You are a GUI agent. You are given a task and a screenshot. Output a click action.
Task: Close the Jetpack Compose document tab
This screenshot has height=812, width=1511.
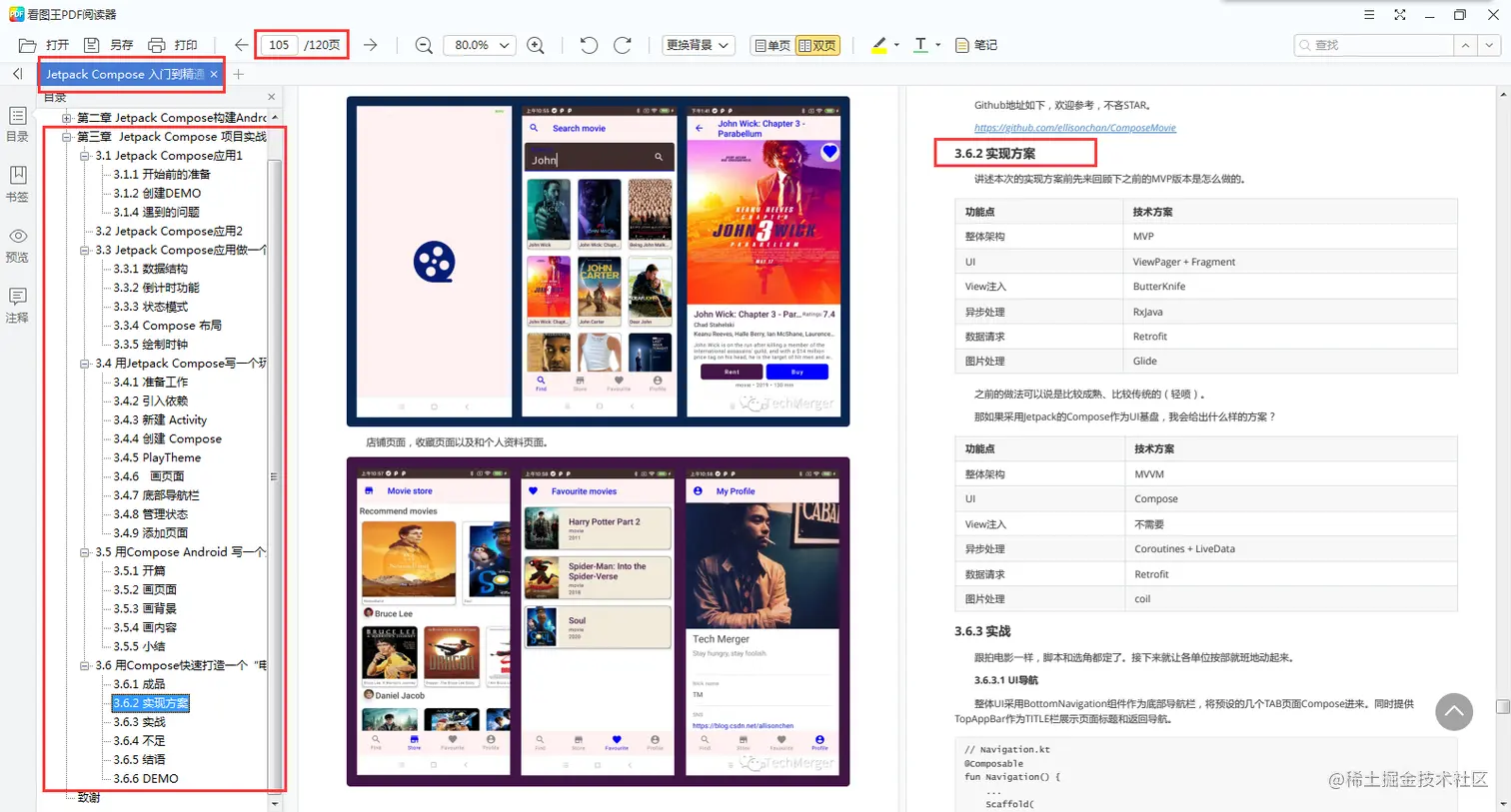click(x=214, y=74)
